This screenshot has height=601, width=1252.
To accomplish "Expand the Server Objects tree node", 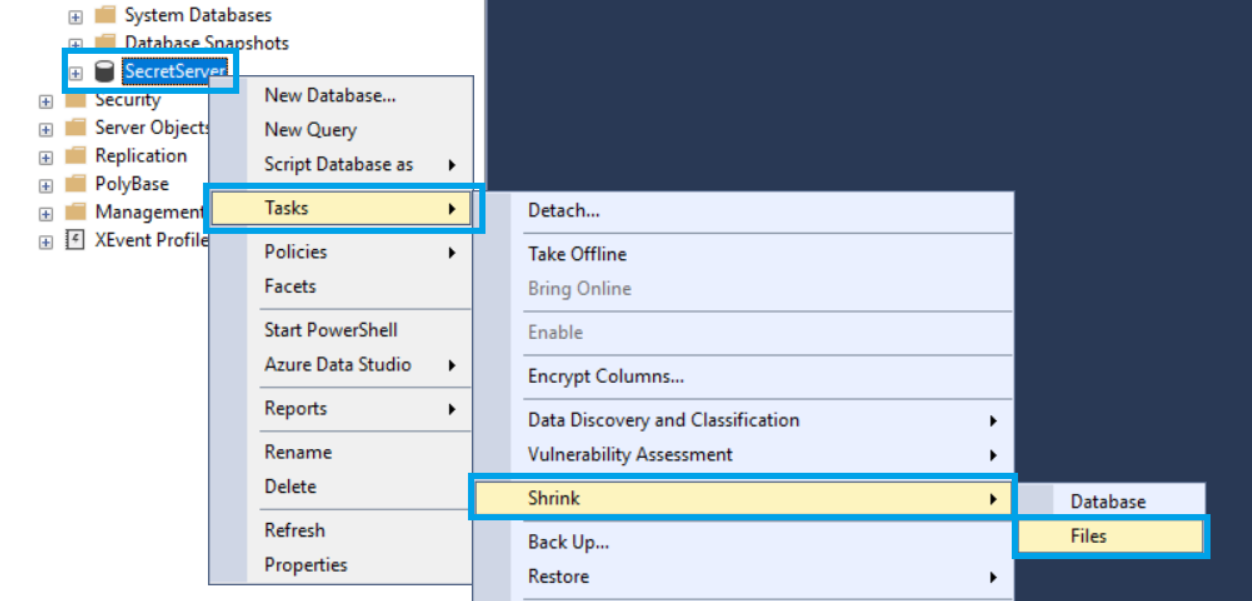I will pyautogui.click(x=46, y=129).
